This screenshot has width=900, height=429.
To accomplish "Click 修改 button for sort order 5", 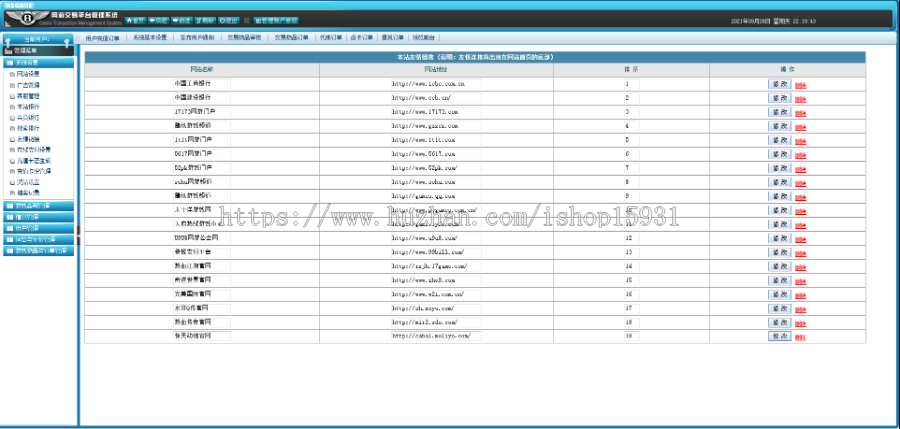I will click(779, 140).
